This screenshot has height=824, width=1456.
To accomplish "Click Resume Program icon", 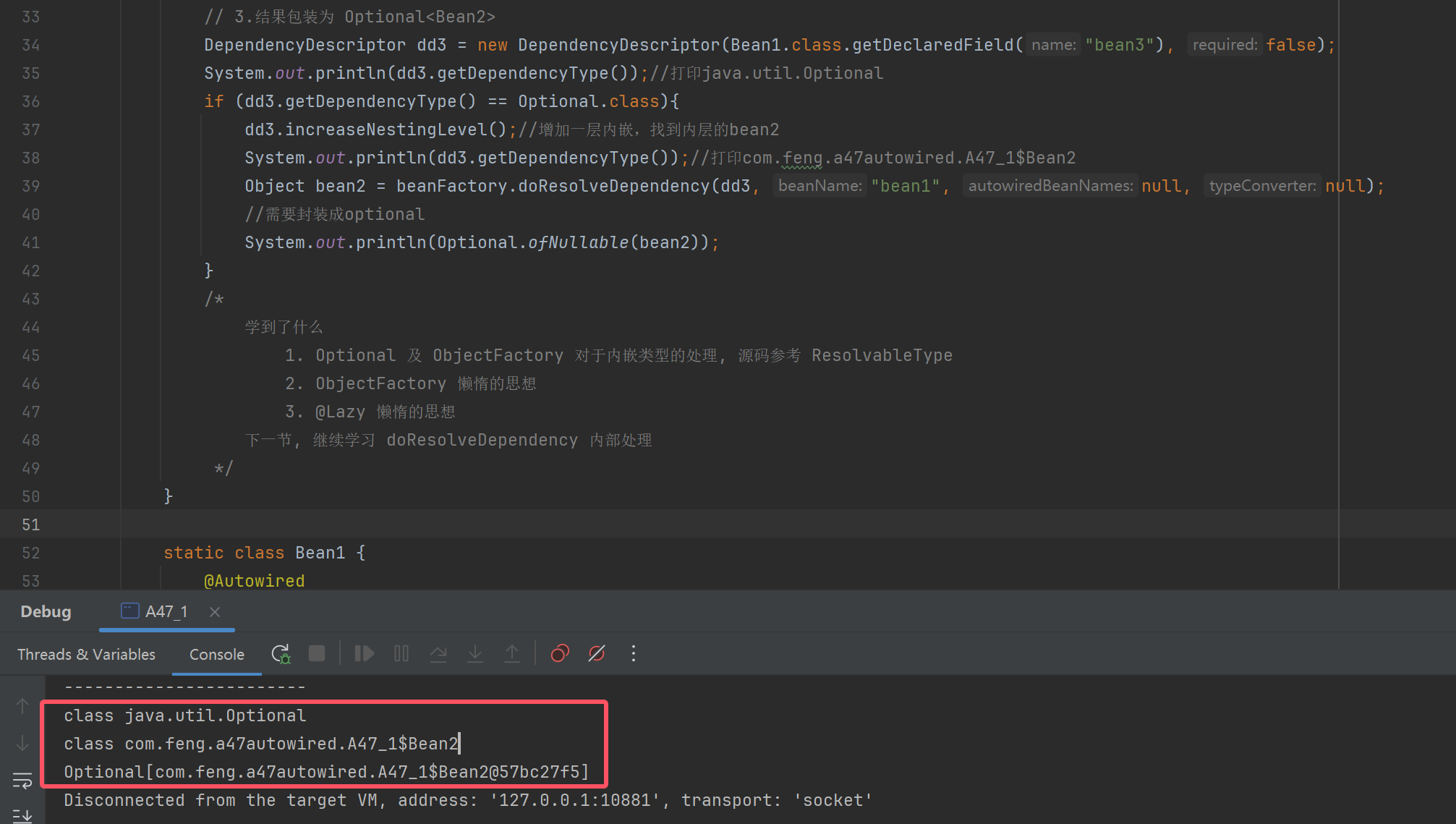I will coord(364,654).
